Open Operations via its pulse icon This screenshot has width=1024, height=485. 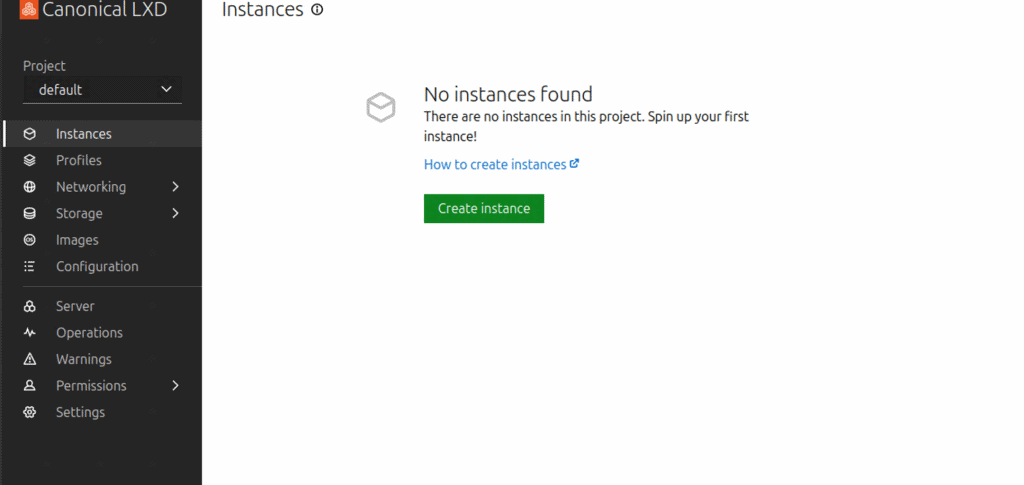click(30, 333)
